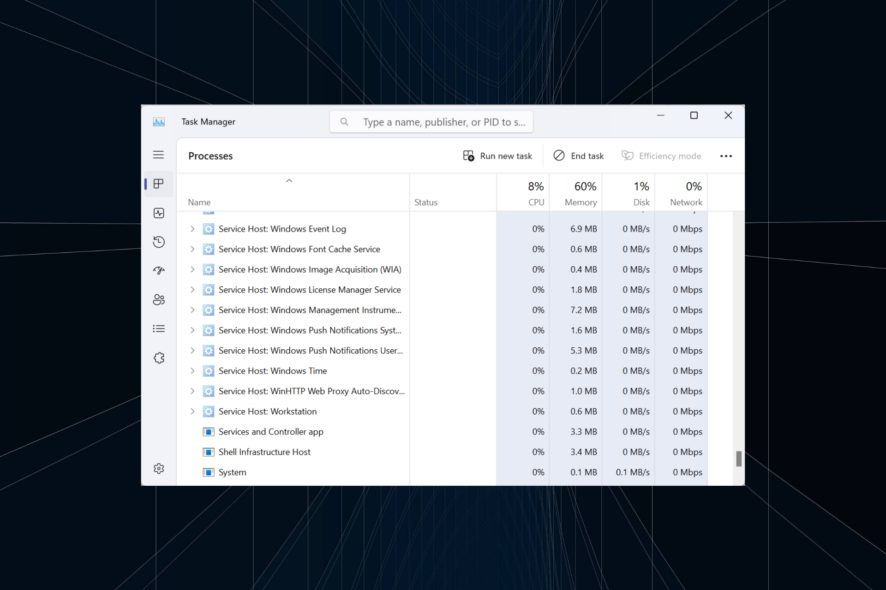
Task: Click the Windows Font Cache Service gear icon
Action: pos(209,249)
